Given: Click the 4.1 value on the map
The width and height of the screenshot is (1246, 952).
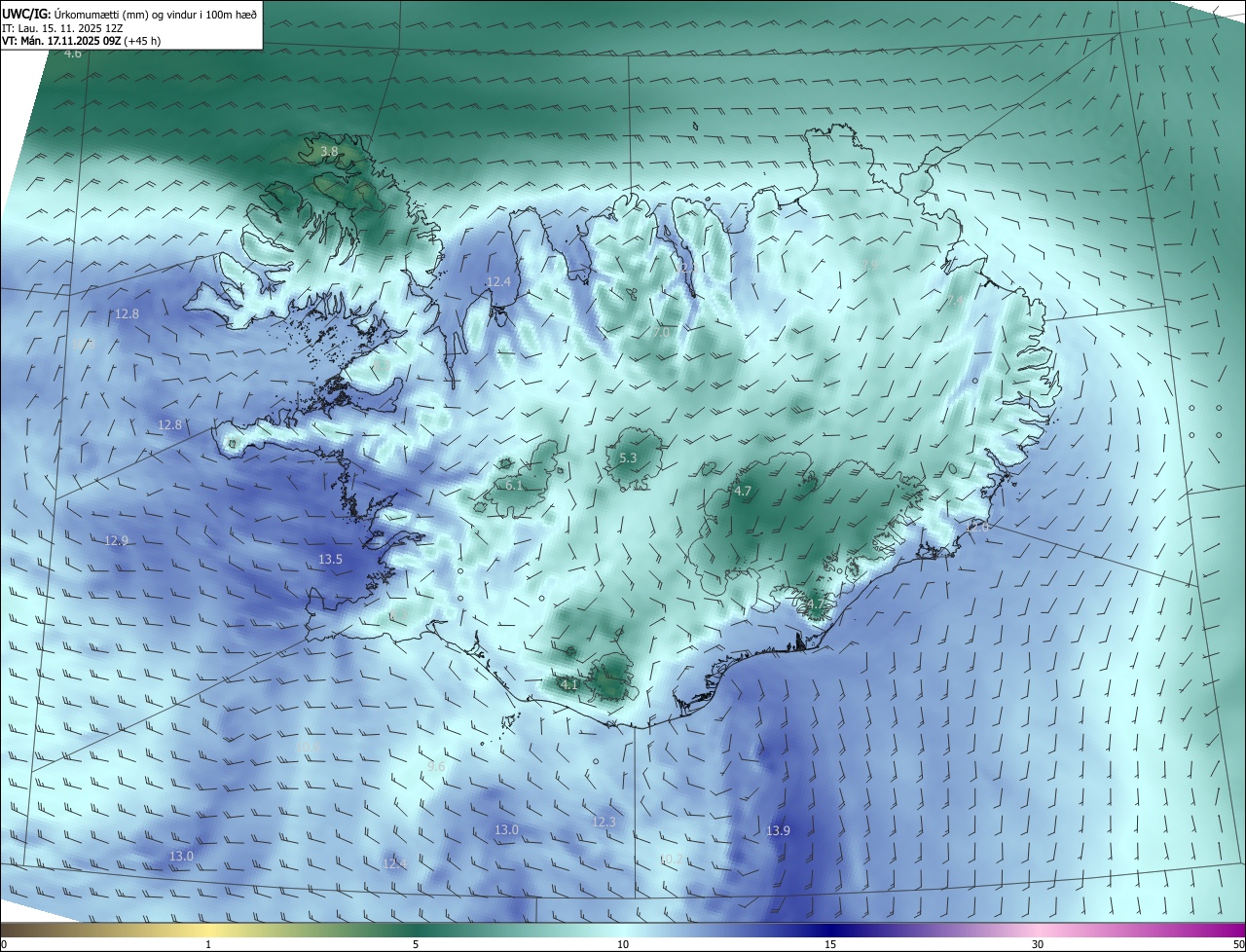Looking at the screenshot, I should [569, 684].
